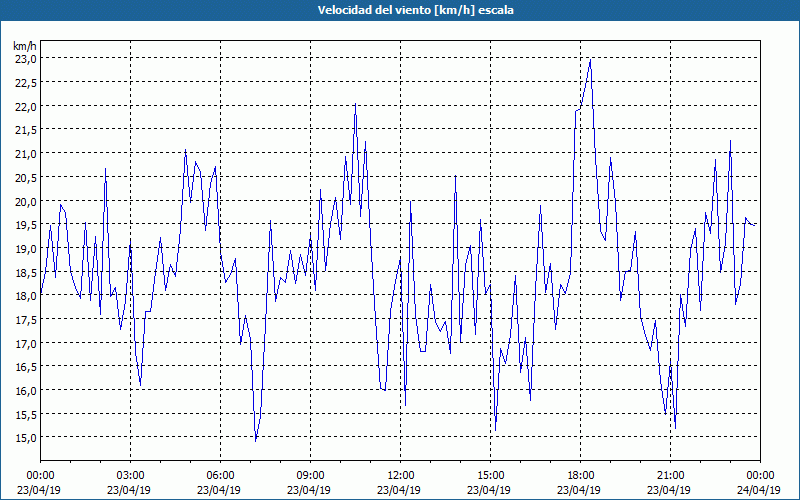The height and width of the screenshot is (500, 800).
Task: Click the '19,5' y-axis value
Action: click(x=26, y=224)
